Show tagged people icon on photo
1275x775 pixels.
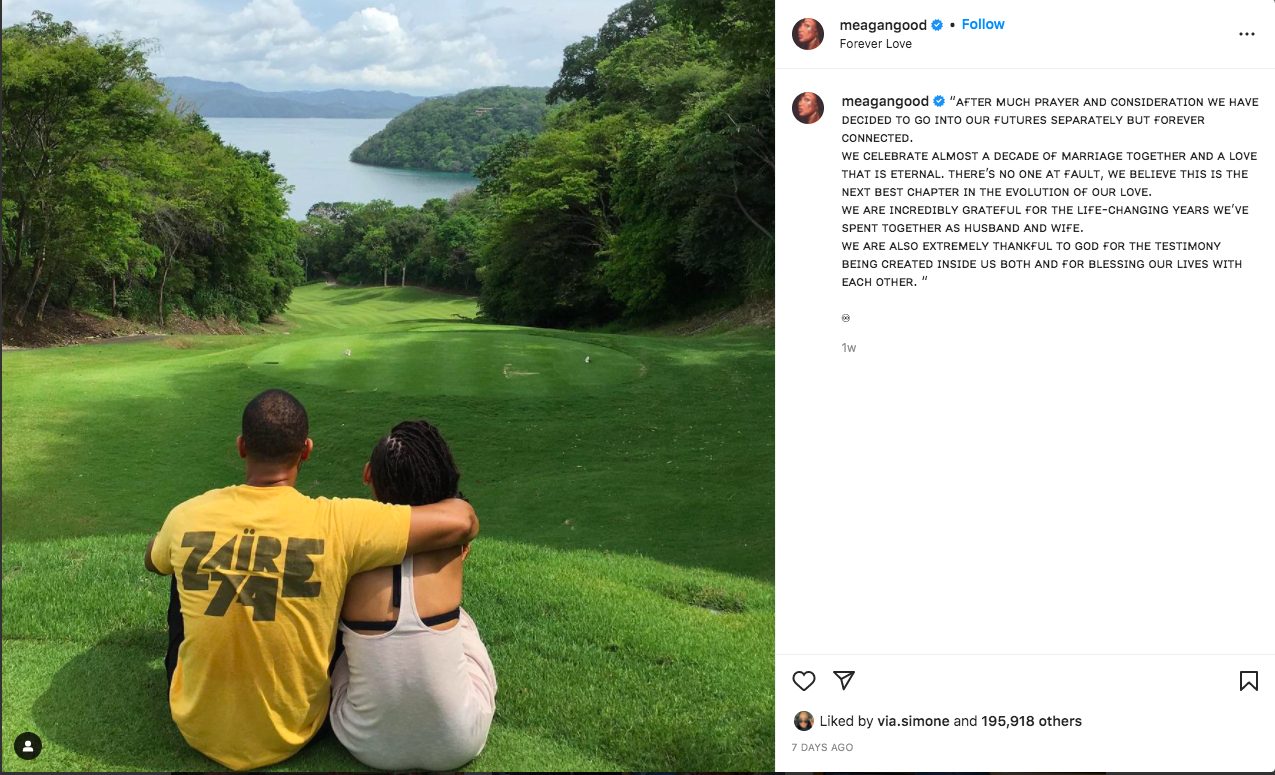28,746
